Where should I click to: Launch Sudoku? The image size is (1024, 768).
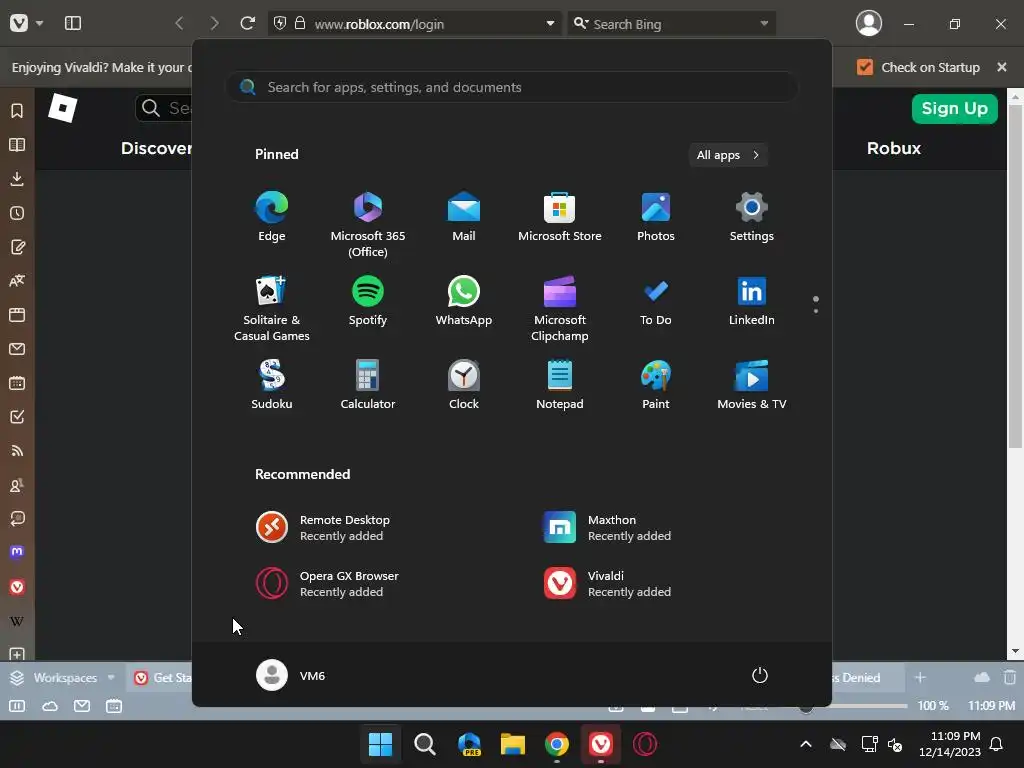point(272,385)
